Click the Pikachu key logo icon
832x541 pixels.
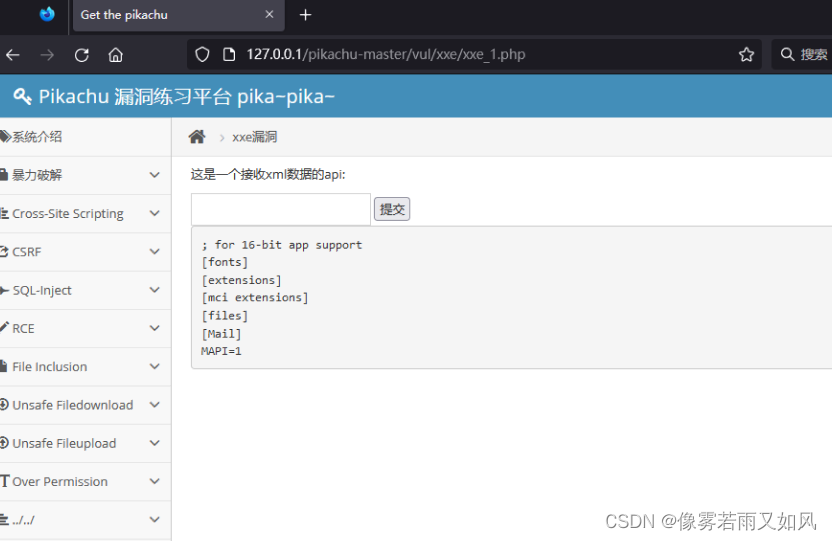[x=22, y=97]
